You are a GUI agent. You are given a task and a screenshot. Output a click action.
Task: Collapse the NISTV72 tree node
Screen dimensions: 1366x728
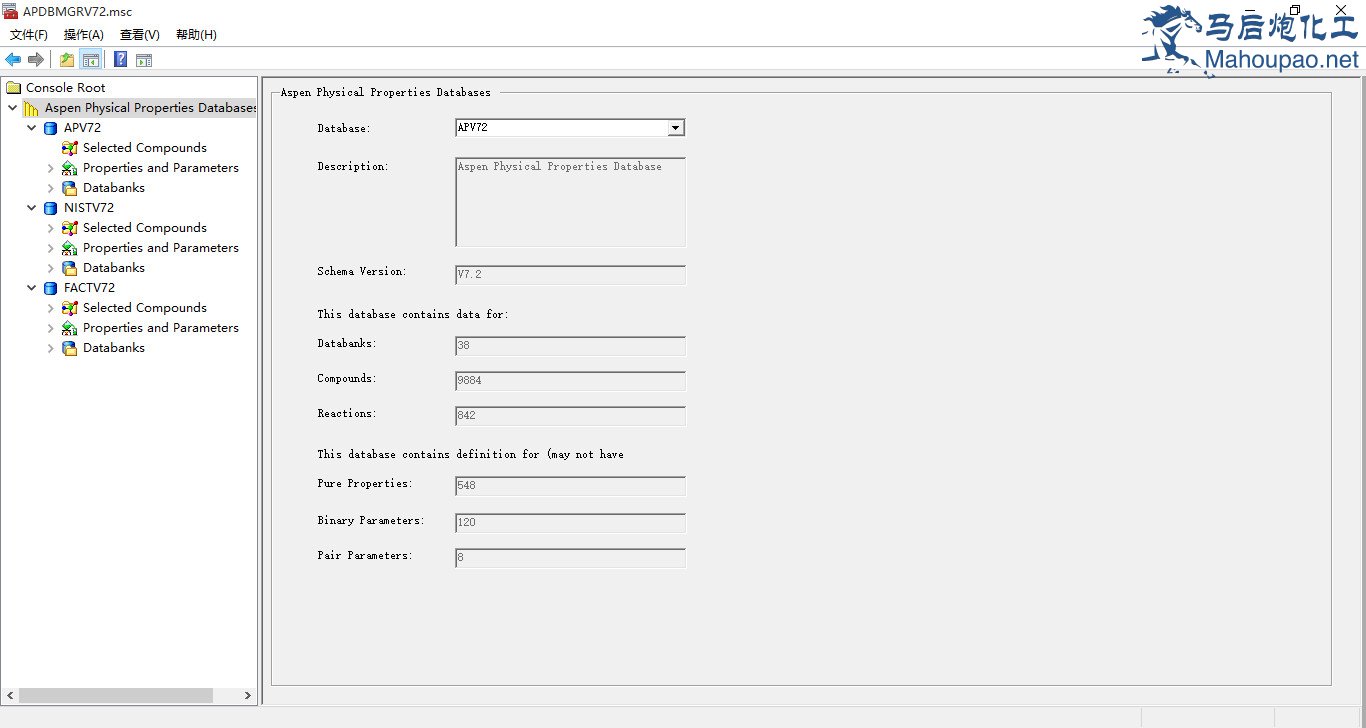pos(31,208)
